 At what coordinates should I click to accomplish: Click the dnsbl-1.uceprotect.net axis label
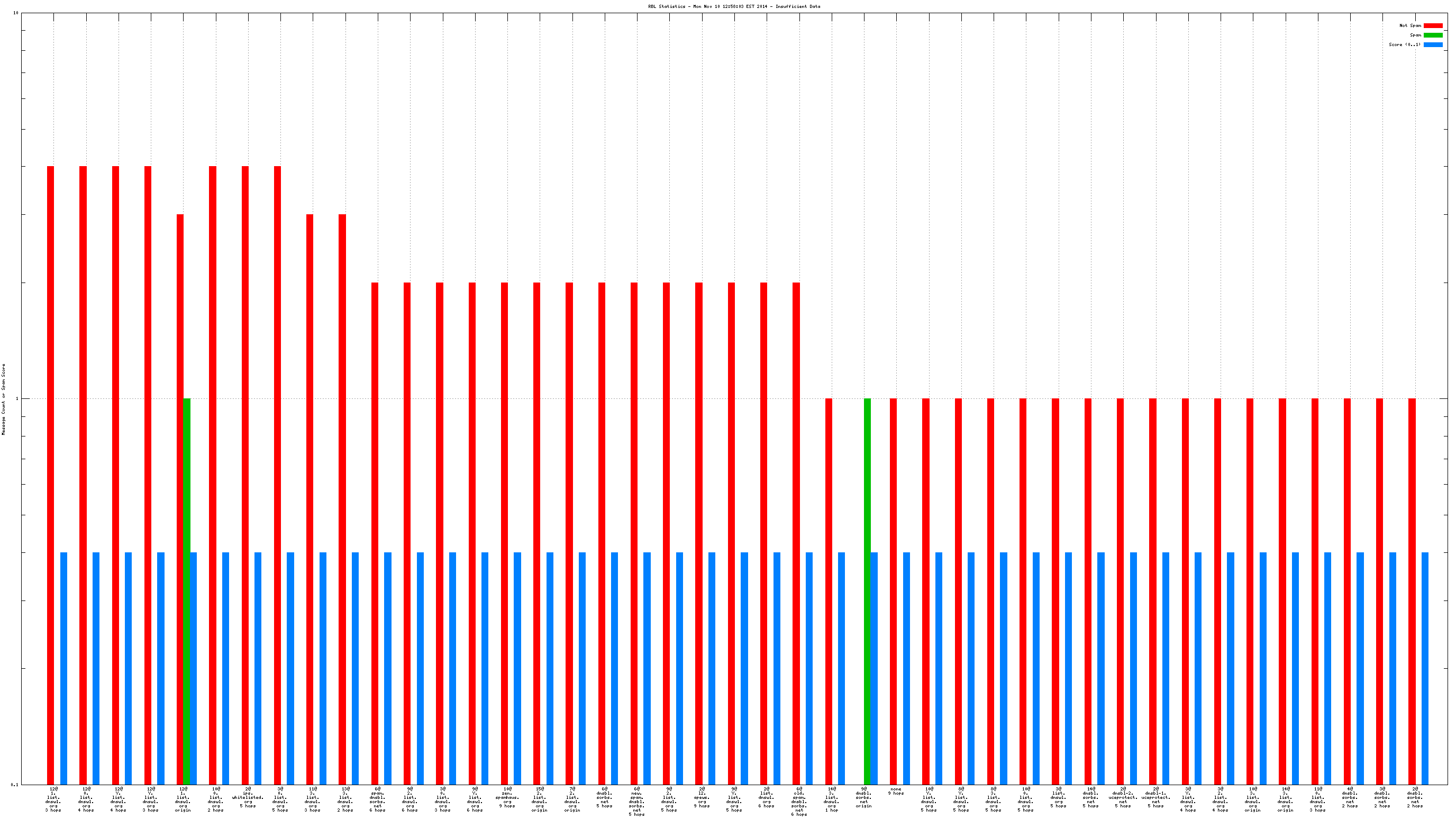(x=1155, y=797)
